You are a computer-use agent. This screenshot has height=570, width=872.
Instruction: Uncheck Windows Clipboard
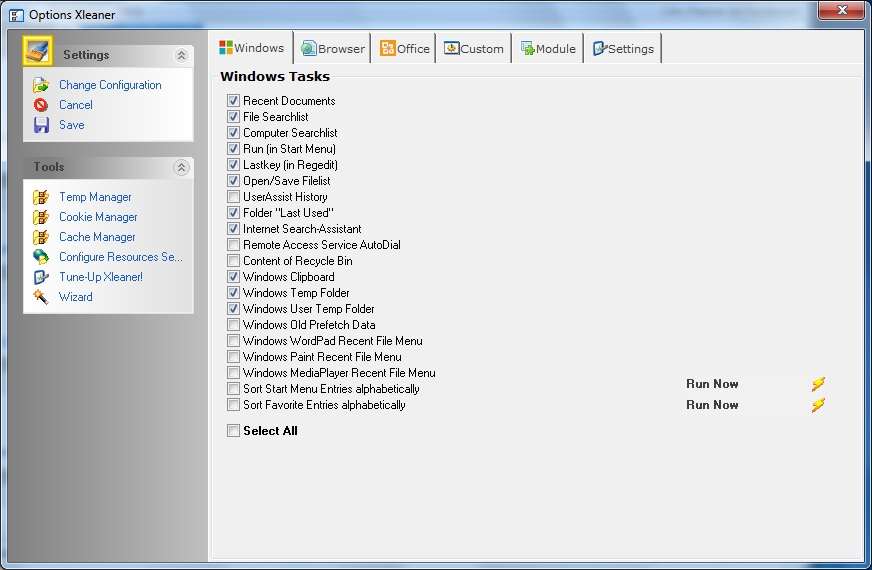tap(234, 276)
